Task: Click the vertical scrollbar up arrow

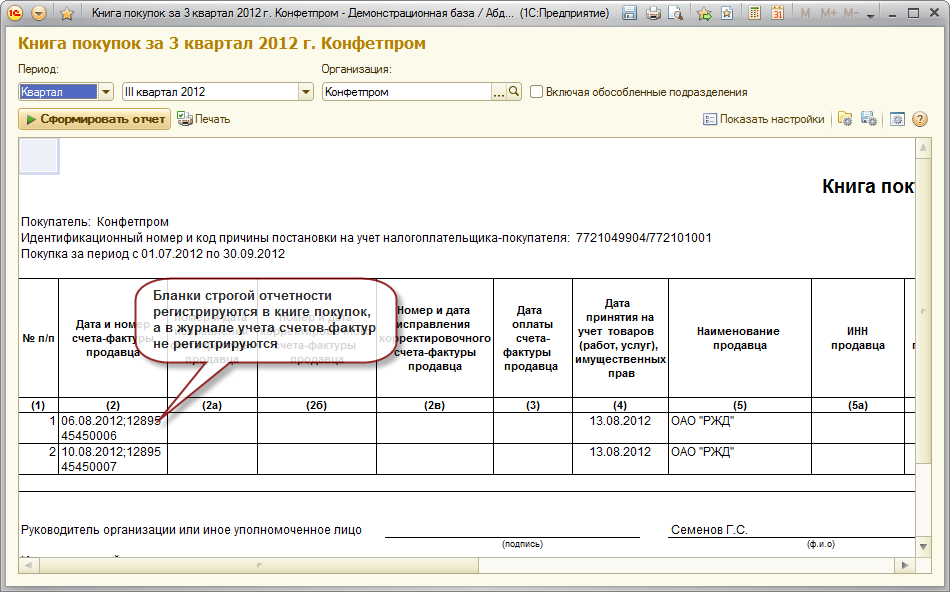Action: point(923,148)
